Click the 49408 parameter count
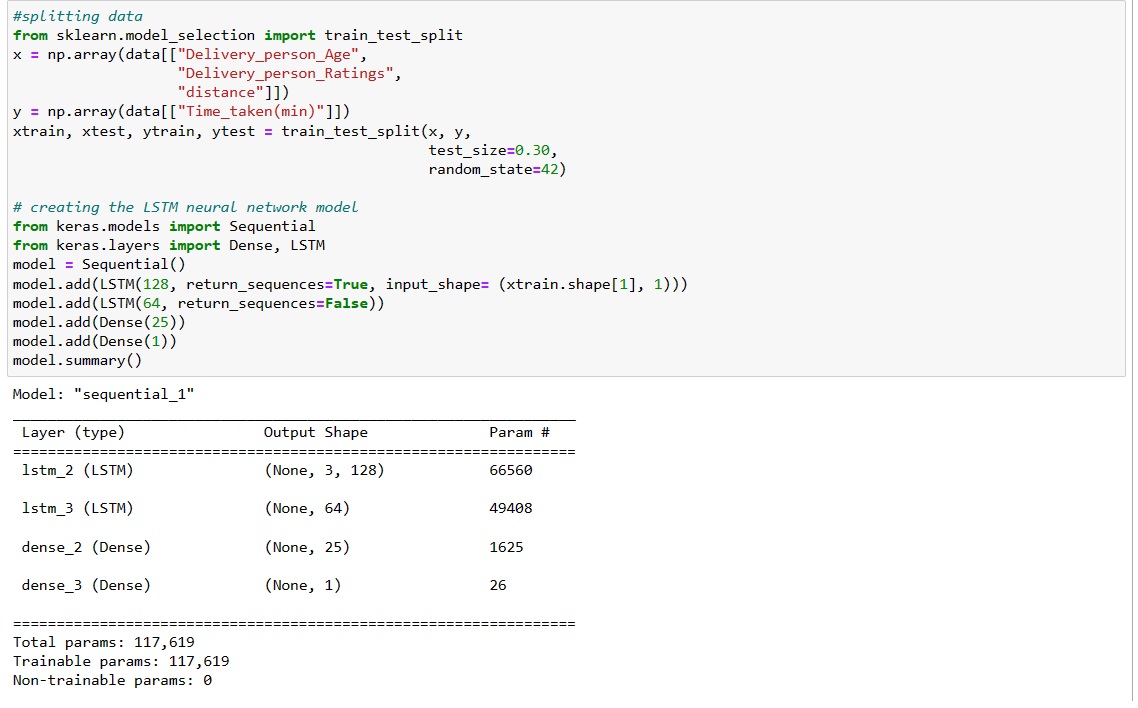The width and height of the screenshot is (1138, 708). point(510,509)
